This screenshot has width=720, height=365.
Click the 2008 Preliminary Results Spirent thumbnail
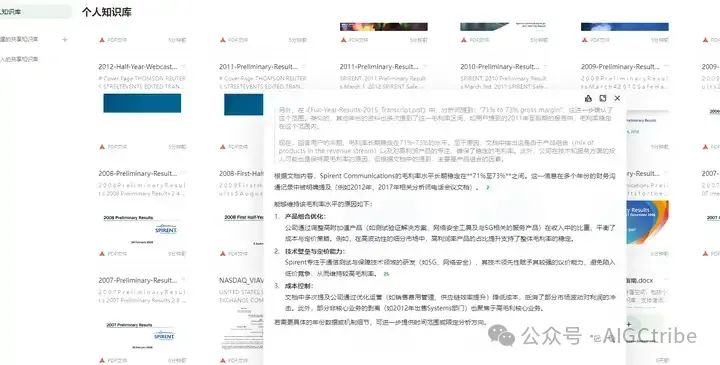(142, 230)
